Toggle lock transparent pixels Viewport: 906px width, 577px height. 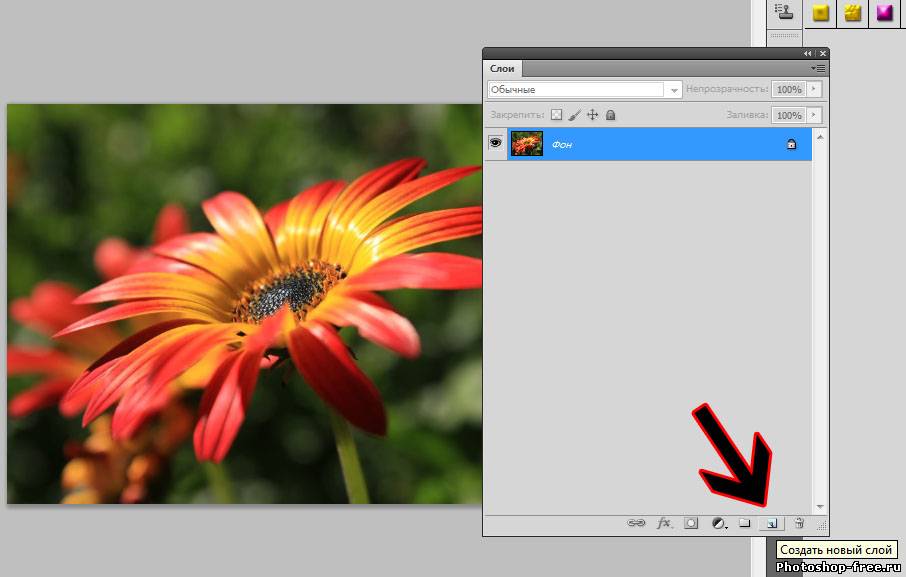coord(557,116)
